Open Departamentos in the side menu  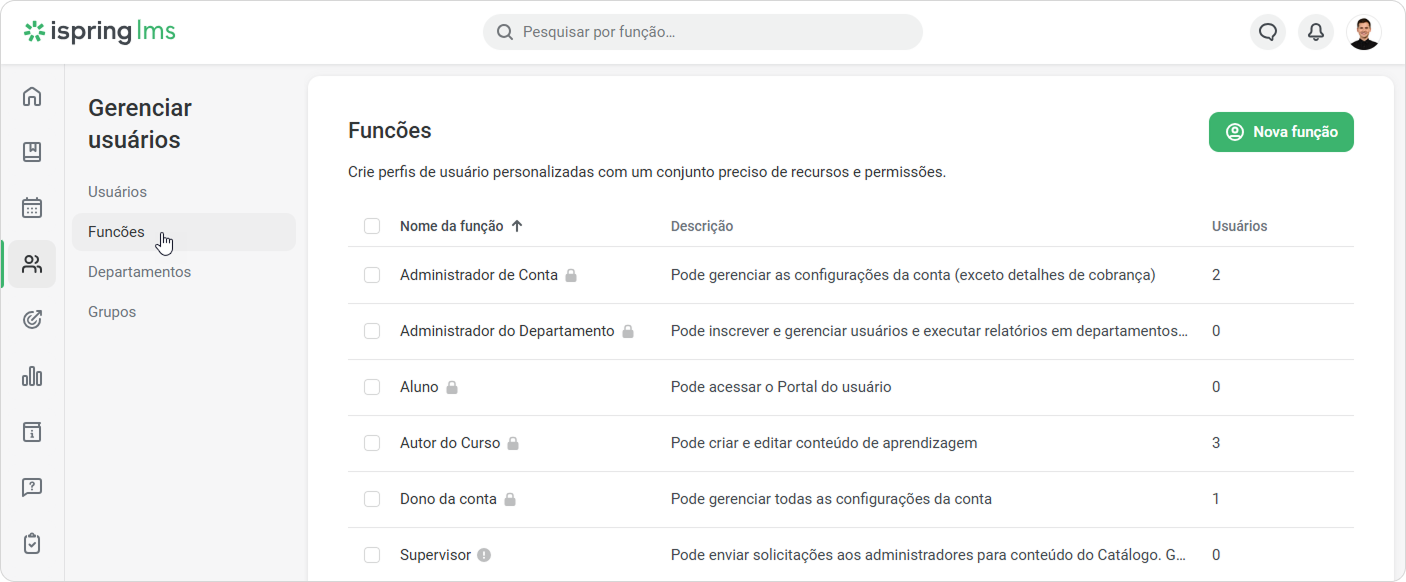139,272
